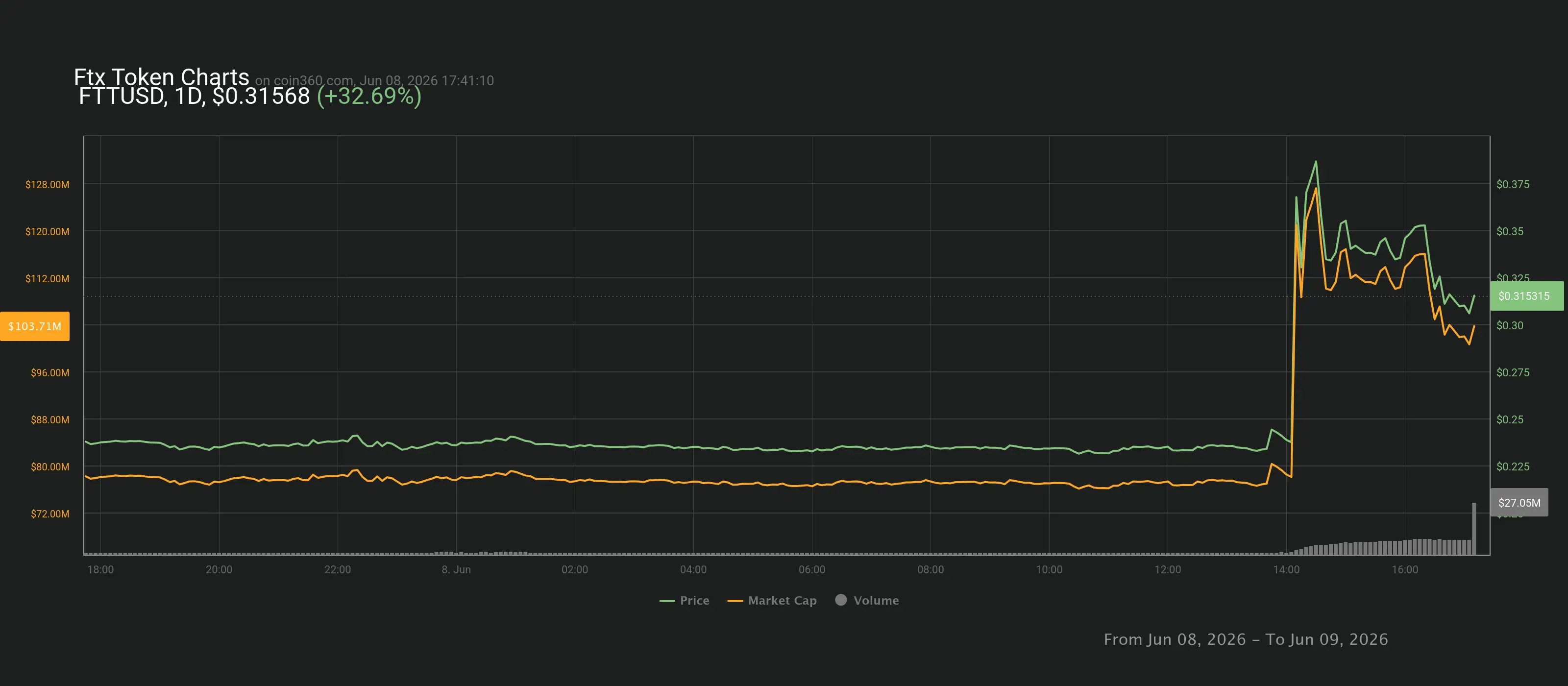1568x686 pixels.
Task: Click the 8. Jun date axis label
Action: click(456, 569)
